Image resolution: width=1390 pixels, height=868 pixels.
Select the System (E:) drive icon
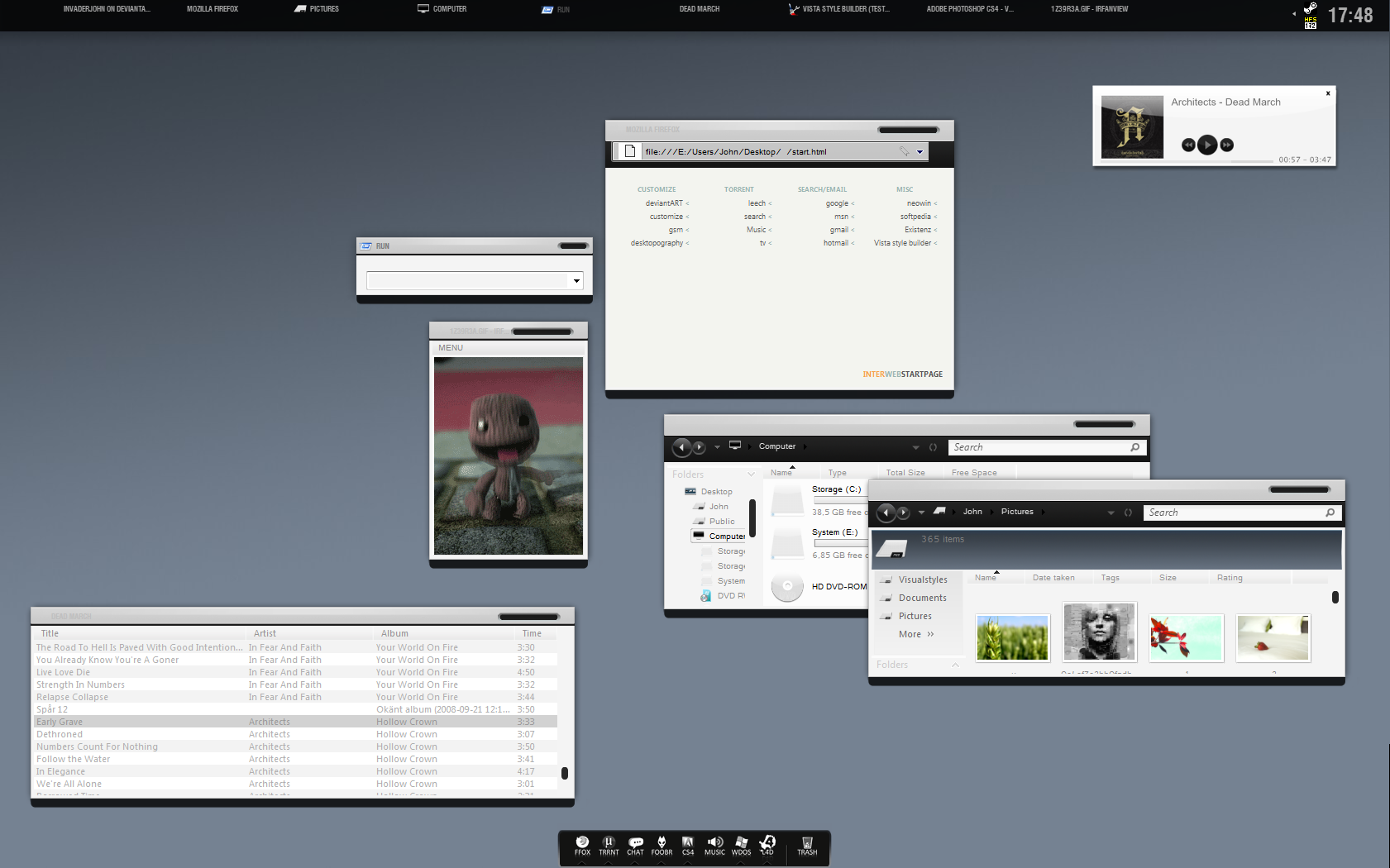point(787,543)
